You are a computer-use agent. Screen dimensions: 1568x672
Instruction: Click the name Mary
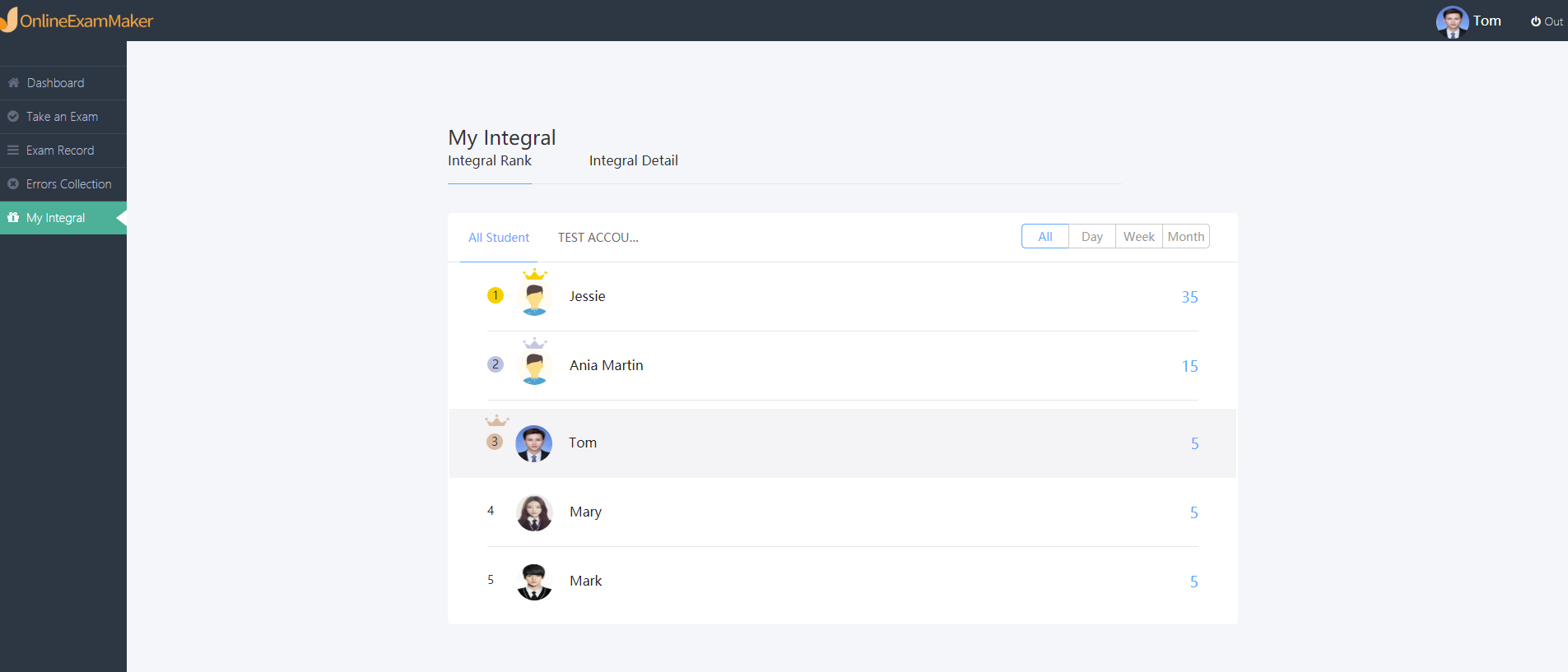pyautogui.click(x=586, y=512)
